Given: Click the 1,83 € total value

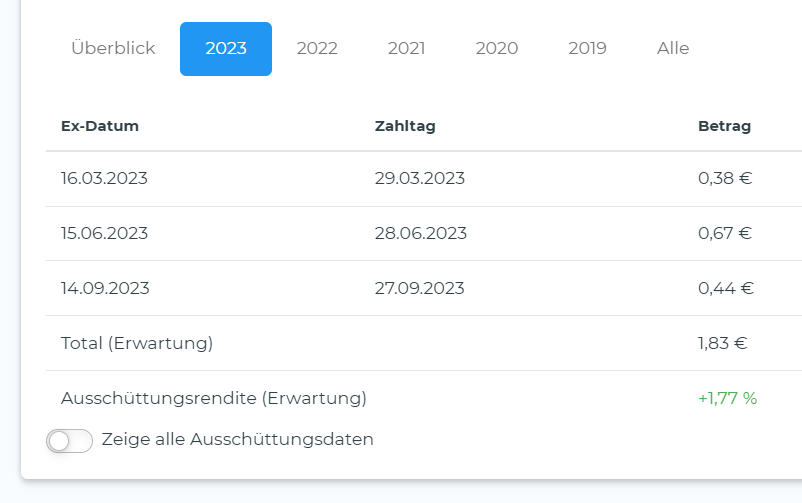Looking at the screenshot, I should tap(723, 343).
